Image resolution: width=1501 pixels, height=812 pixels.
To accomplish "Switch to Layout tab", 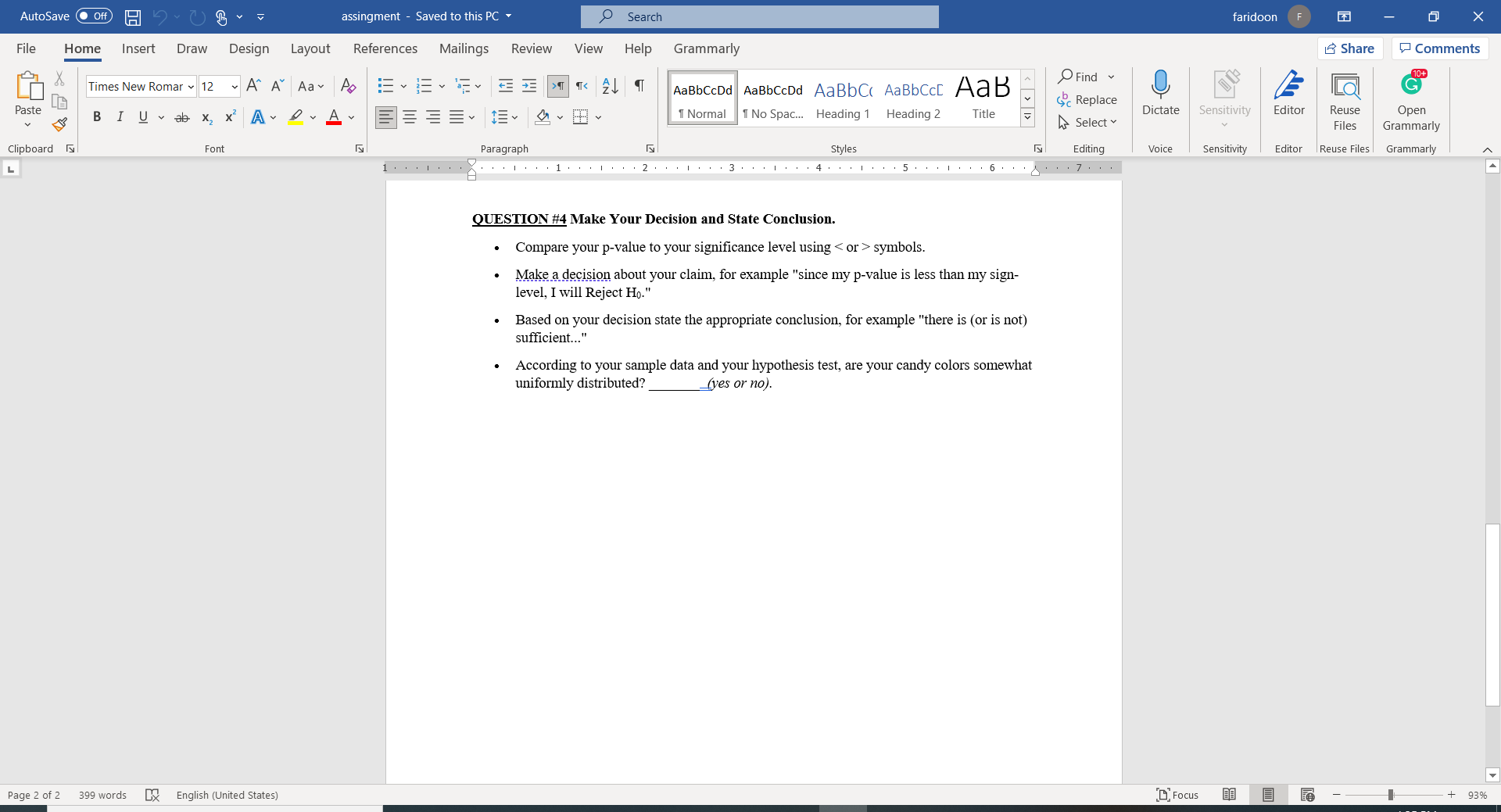I will [310, 48].
